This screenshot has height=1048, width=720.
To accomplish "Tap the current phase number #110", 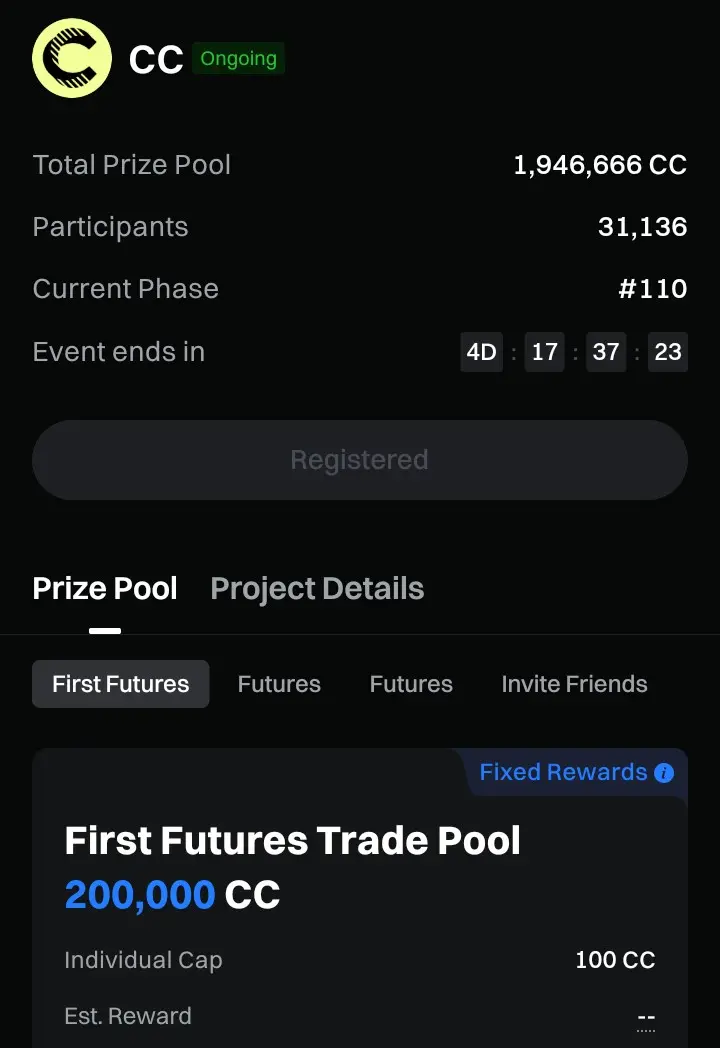I will pyautogui.click(x=652, y=289).
